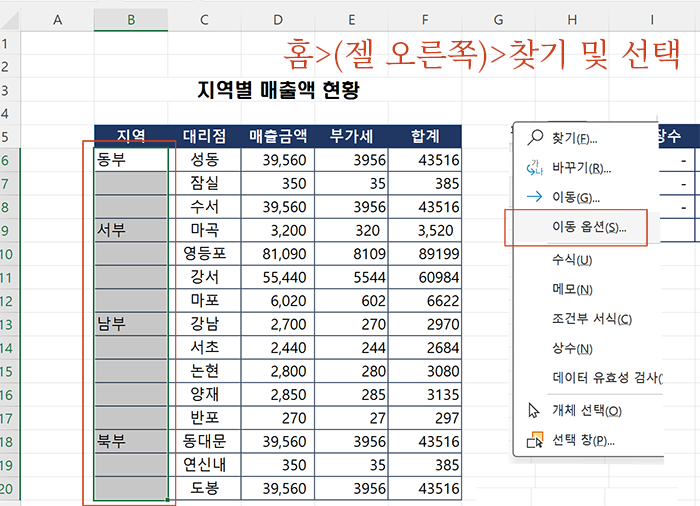Viewport: 700px width, 506px height.
Task: Click the 대리점 header cell
Action: pos(204,136)
